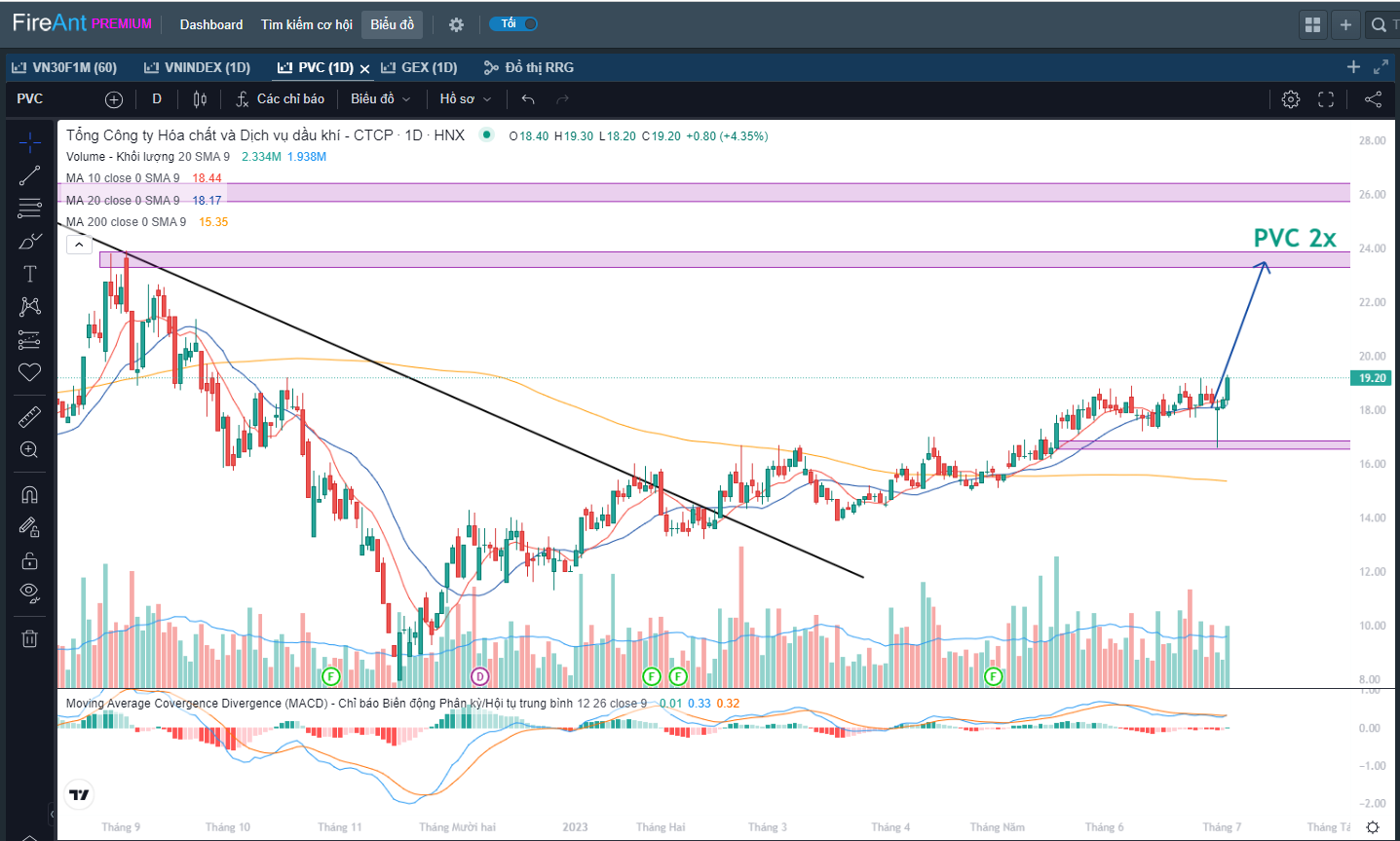Remove drawings with the trash icon
The image size is (1400, 841).
[x=30, y=639]
